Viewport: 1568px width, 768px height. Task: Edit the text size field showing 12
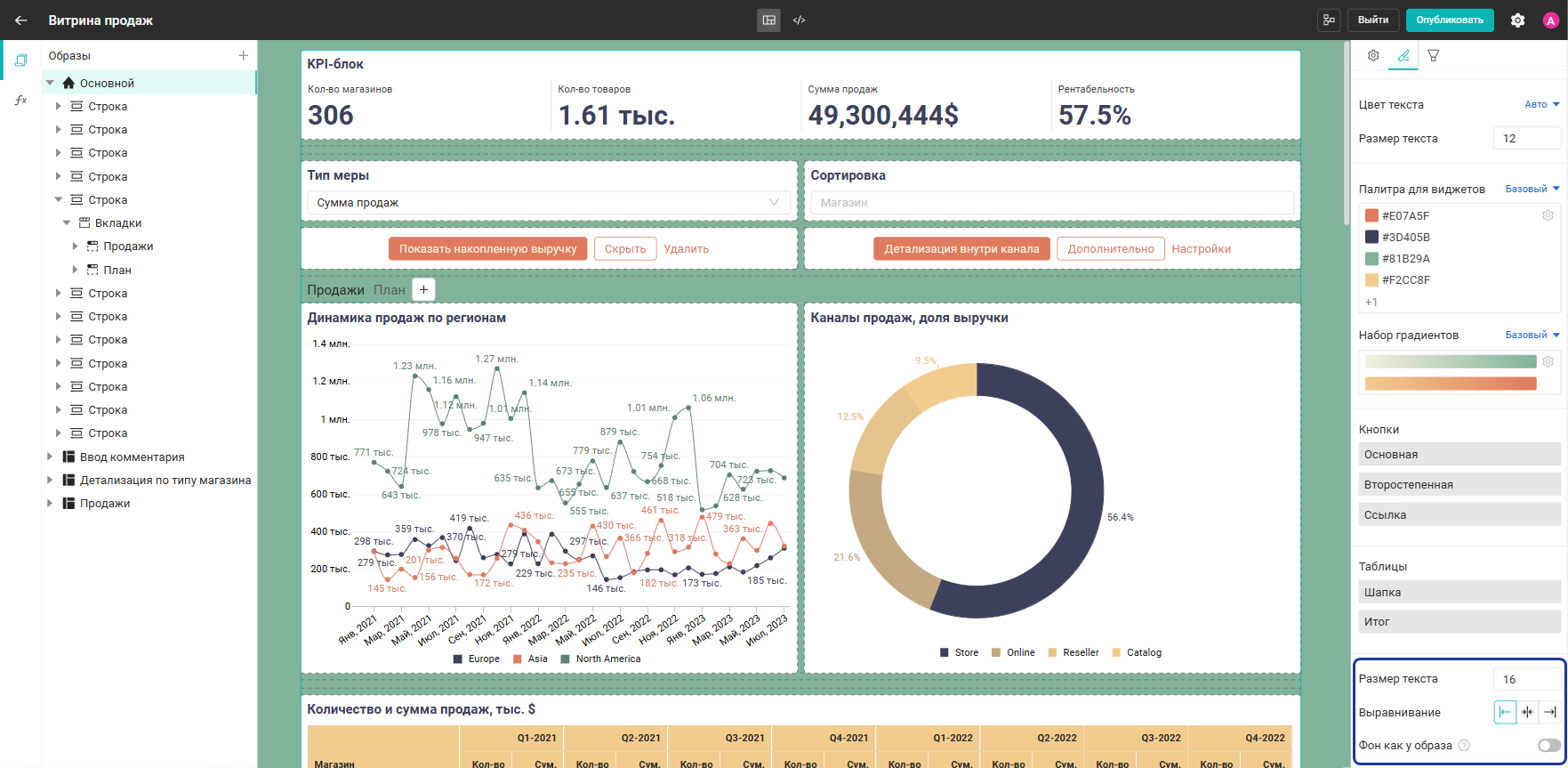1526,138
